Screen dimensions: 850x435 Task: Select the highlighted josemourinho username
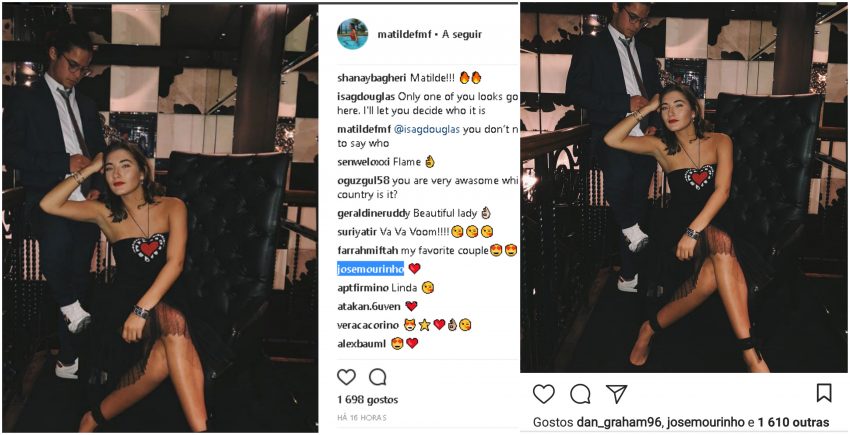[x=370, y=268]
